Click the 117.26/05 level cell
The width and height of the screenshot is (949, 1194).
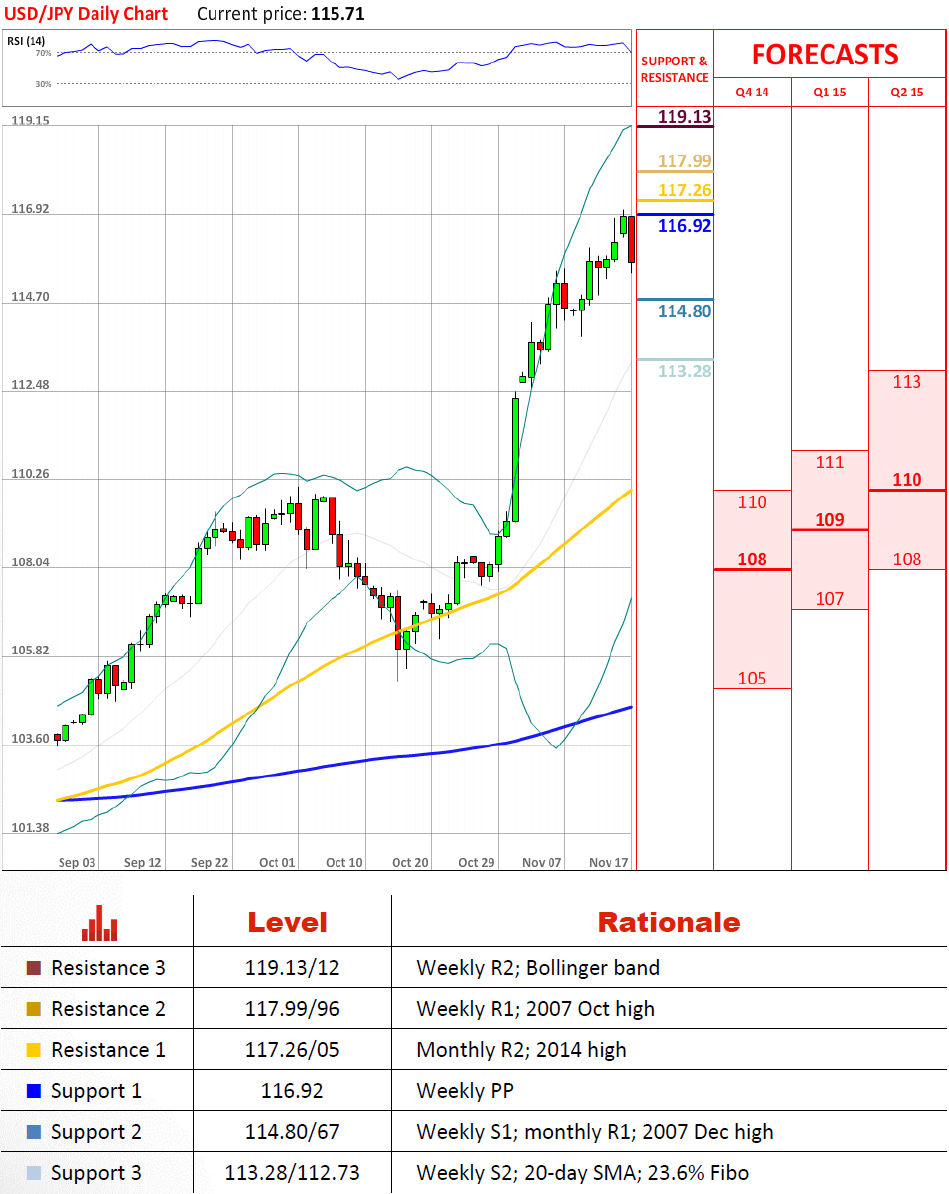292,1050
